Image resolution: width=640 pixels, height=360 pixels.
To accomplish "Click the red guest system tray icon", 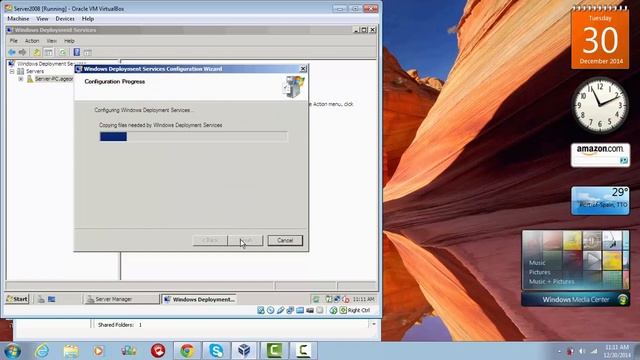I will [x=346, y=299].
